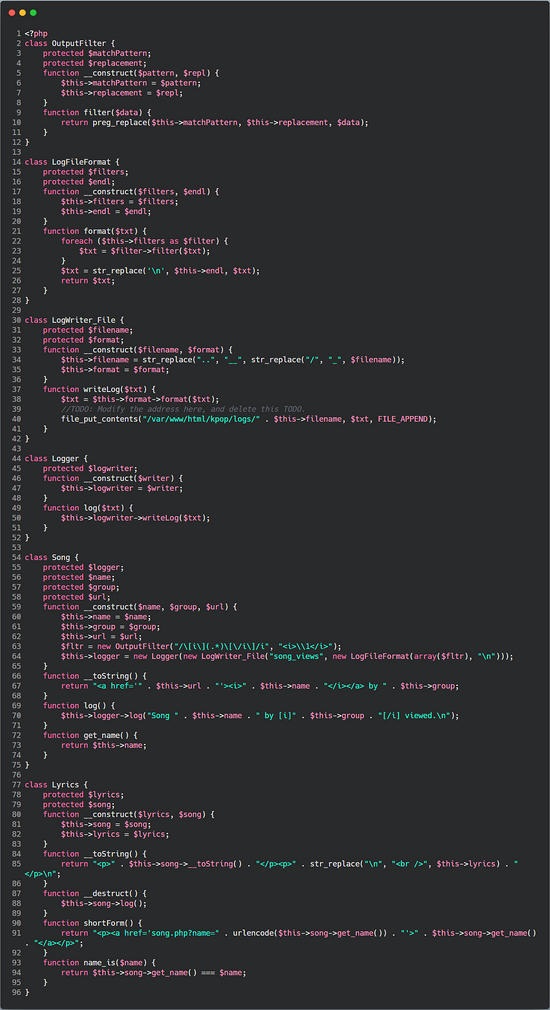This screenshot has width=550, height=1010.
Task: Click the yellow minimize window dot
Action: click(x=23, y=13)
